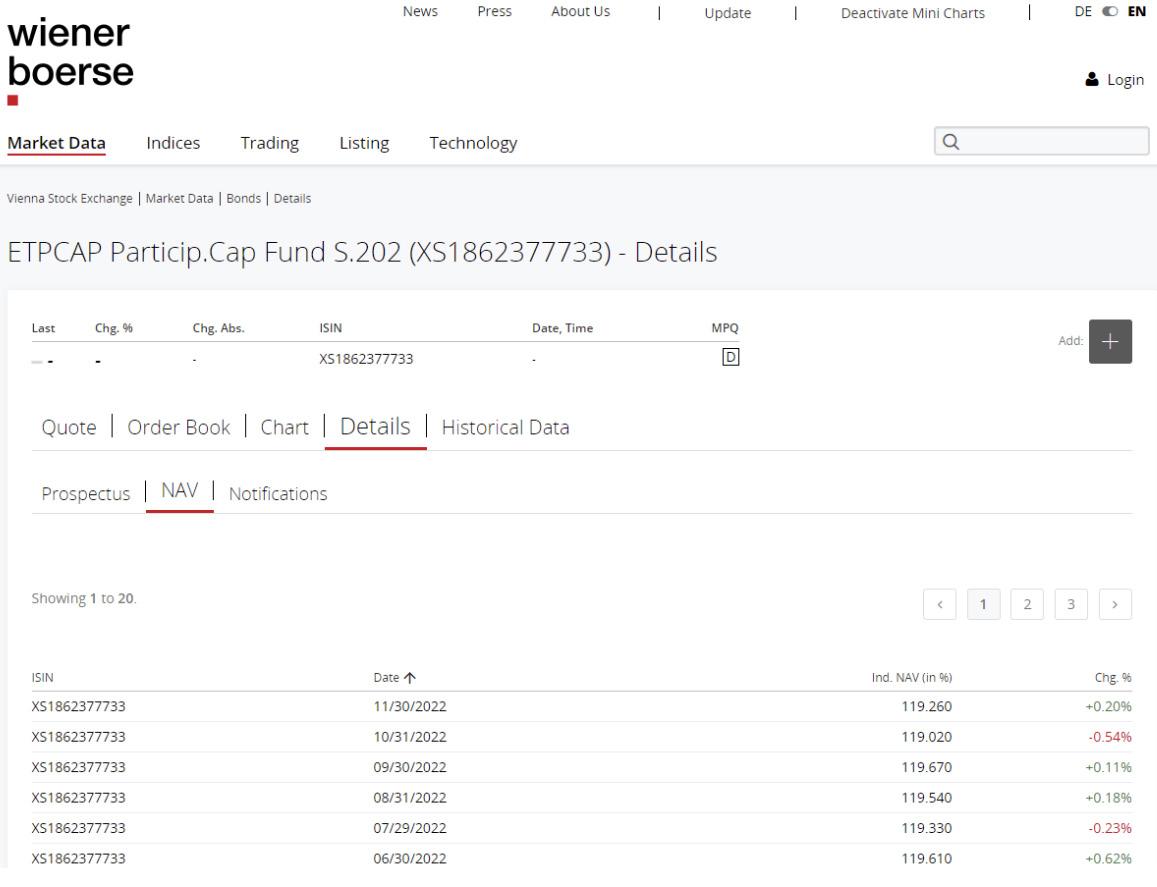Viewport: 1157px width, 887px height.
Task: Select the Details tab
Action: [x=376, y=427]
